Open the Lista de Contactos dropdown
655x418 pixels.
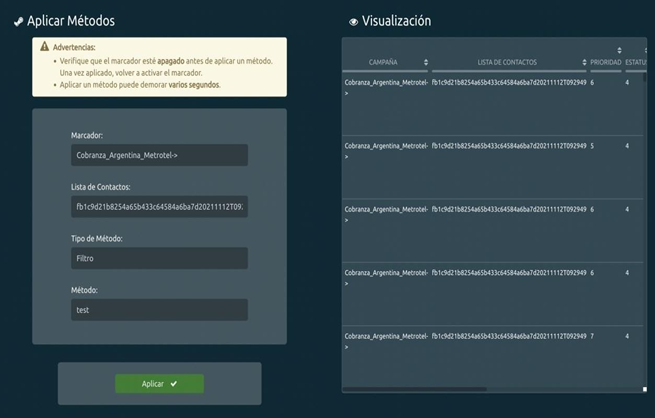[x=159, y=207]
